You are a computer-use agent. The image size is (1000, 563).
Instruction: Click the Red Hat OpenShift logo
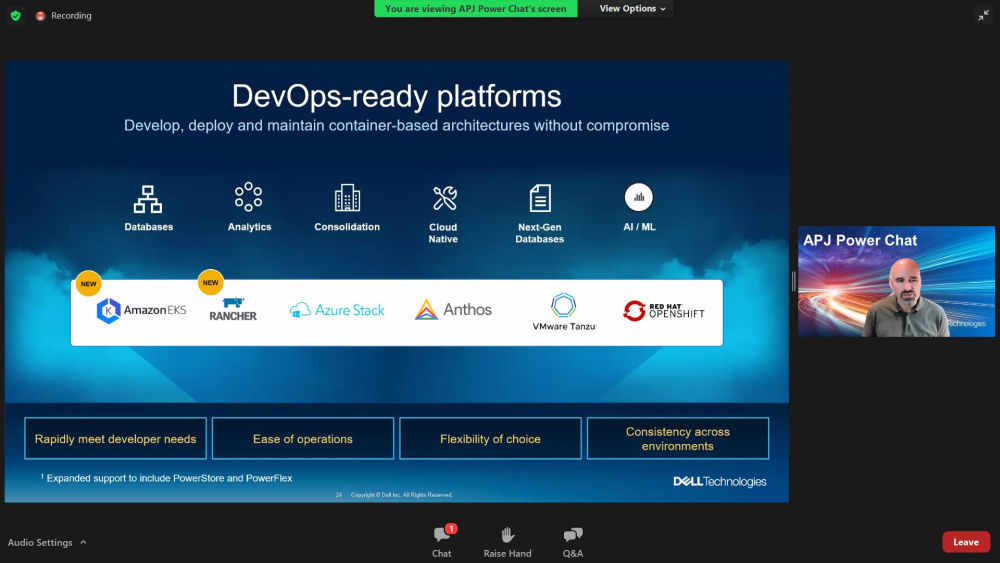click(x=663, y=311)
